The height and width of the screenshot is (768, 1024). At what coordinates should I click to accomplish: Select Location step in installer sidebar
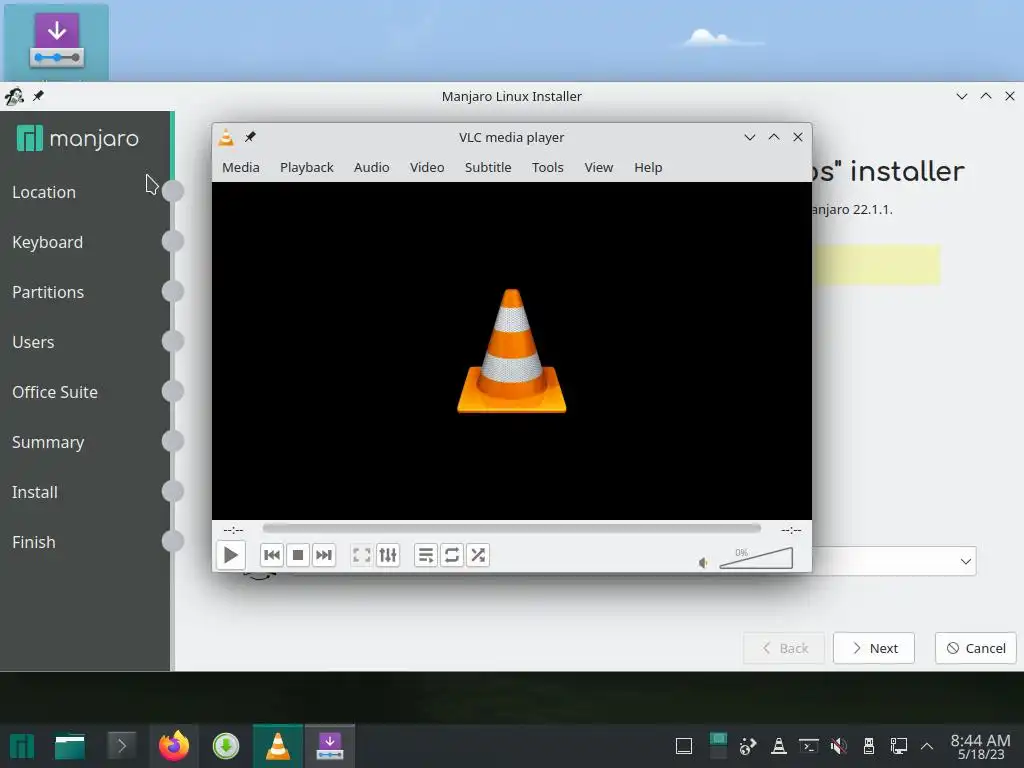click(44, 192)
